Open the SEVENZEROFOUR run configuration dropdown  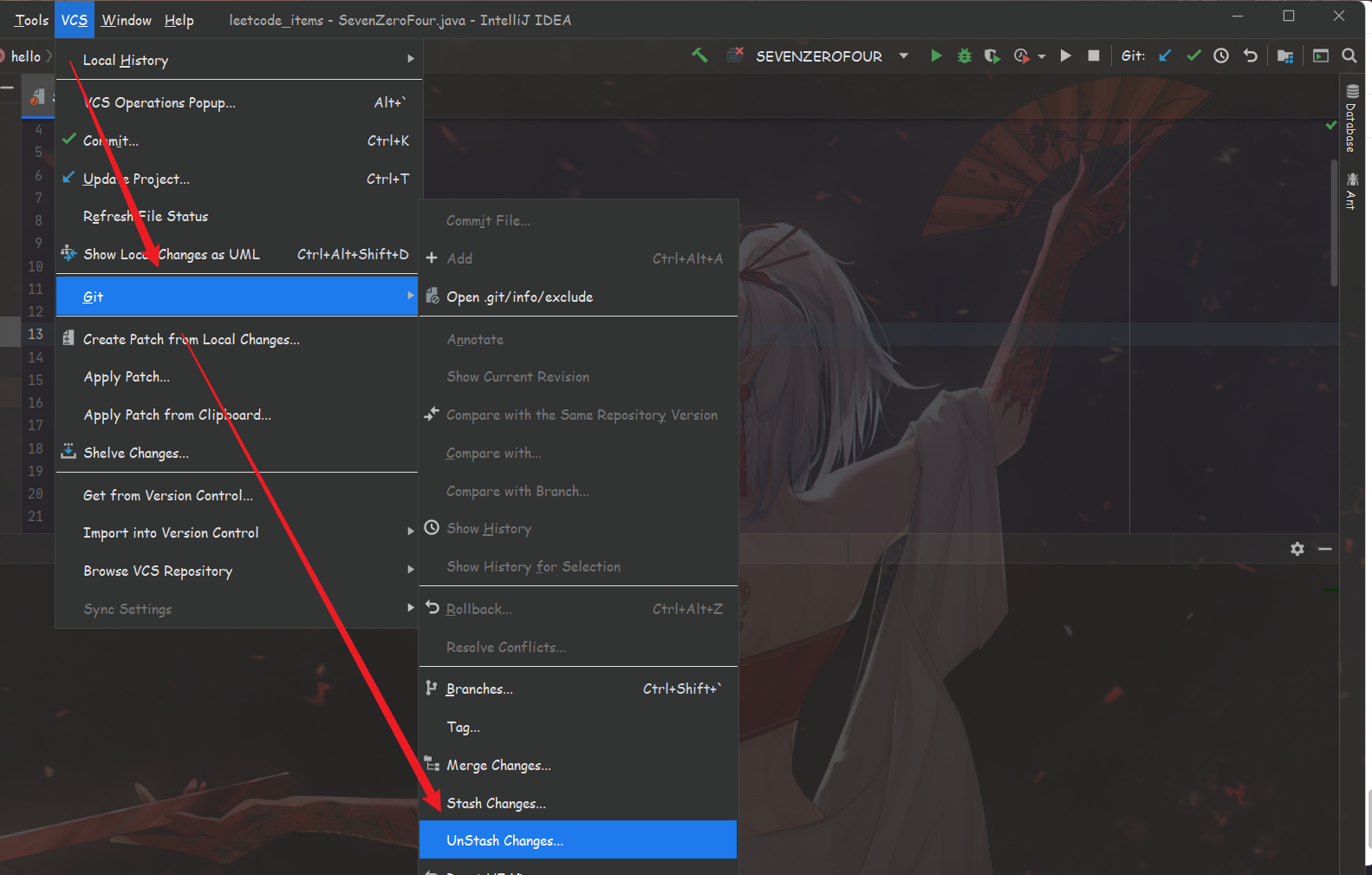(904, 56)
